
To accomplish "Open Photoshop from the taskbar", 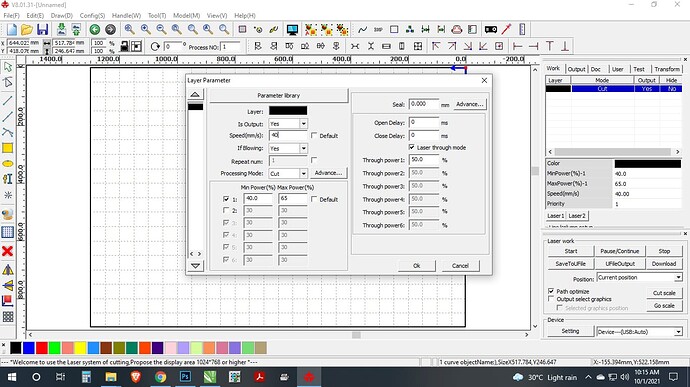I will (185, 377).
